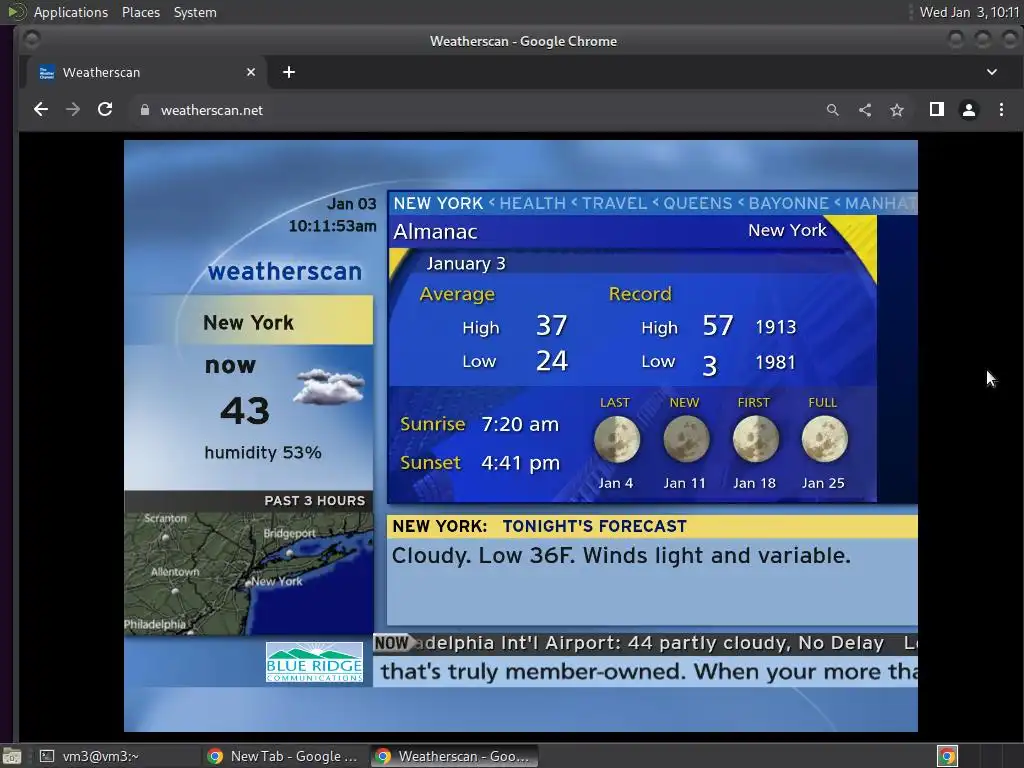Image resolution: width=1024 pixels, height=768 pixels.
Task: Click the 10:11:53am time display
Action: pyautogui.click(x=332, y=226)
